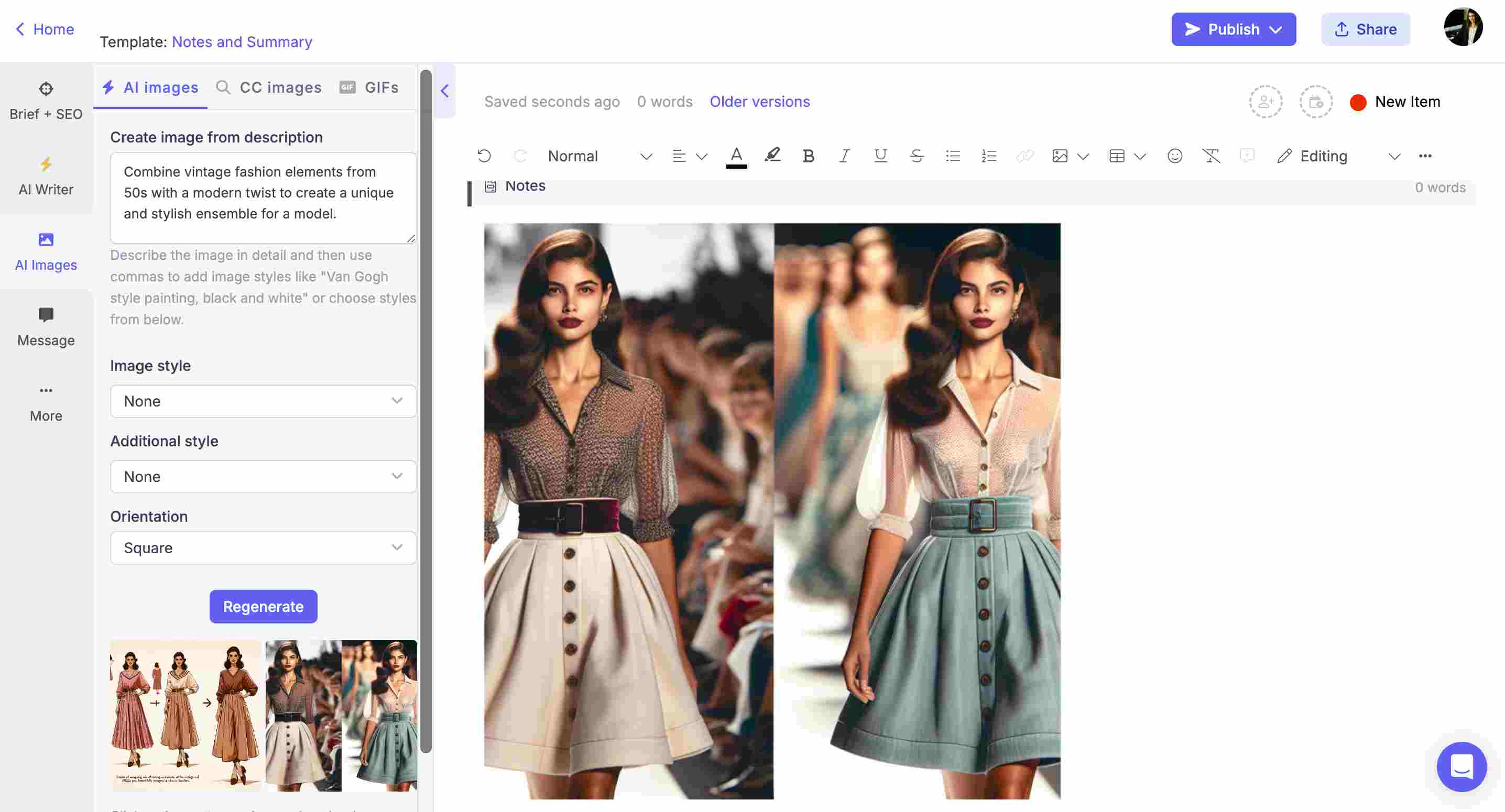Click New Item status label
This screenshot has width=1505, height=812.
pos(1408,102)
